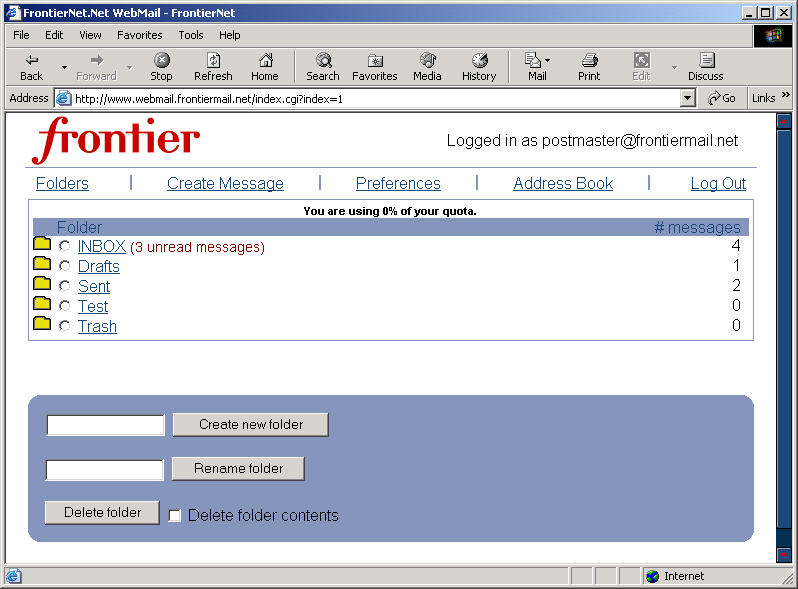Click the Go button beside address bar

pos(722,98)
